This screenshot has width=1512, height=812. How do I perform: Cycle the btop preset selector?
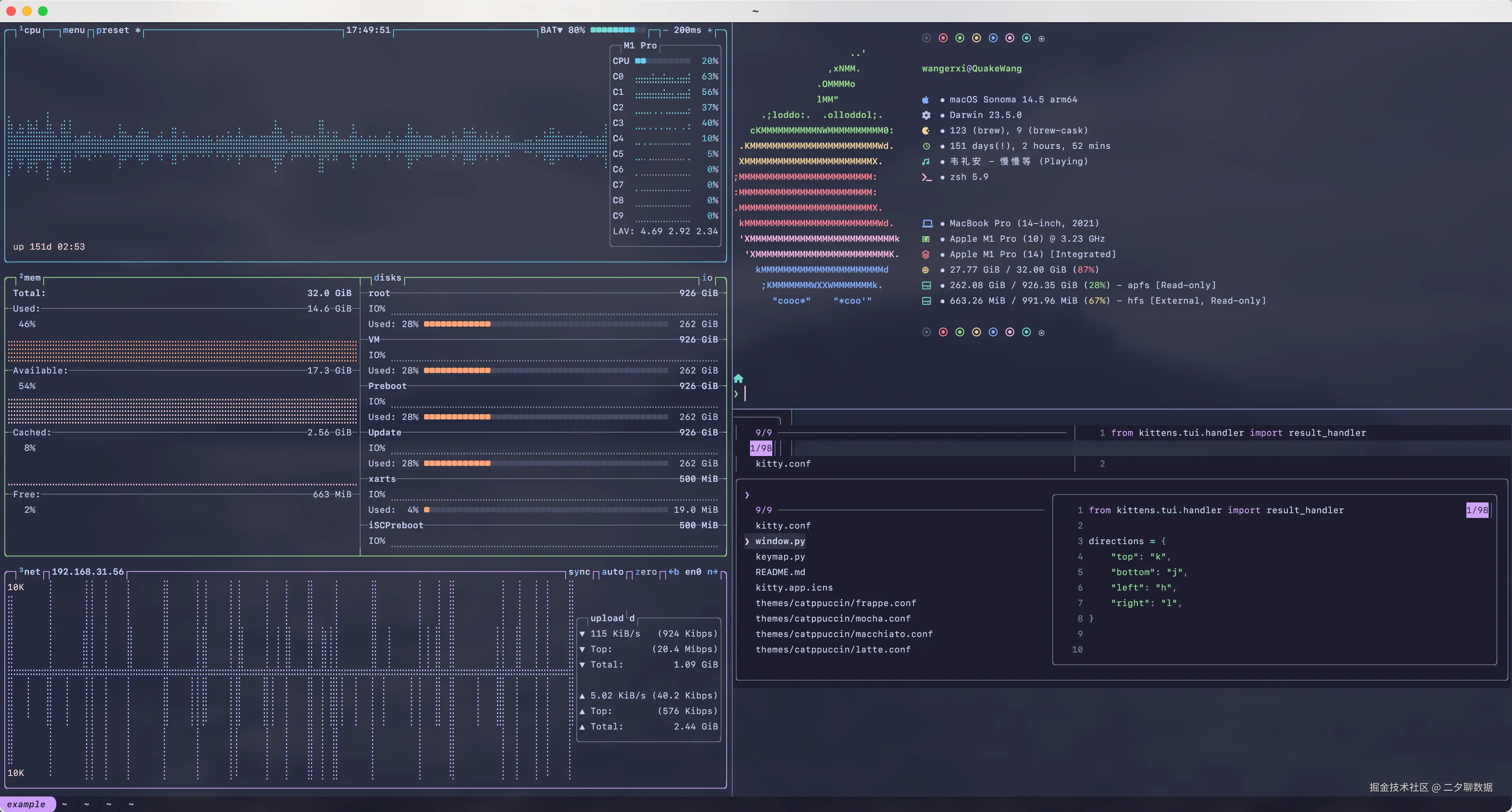[x=113, y=30]
